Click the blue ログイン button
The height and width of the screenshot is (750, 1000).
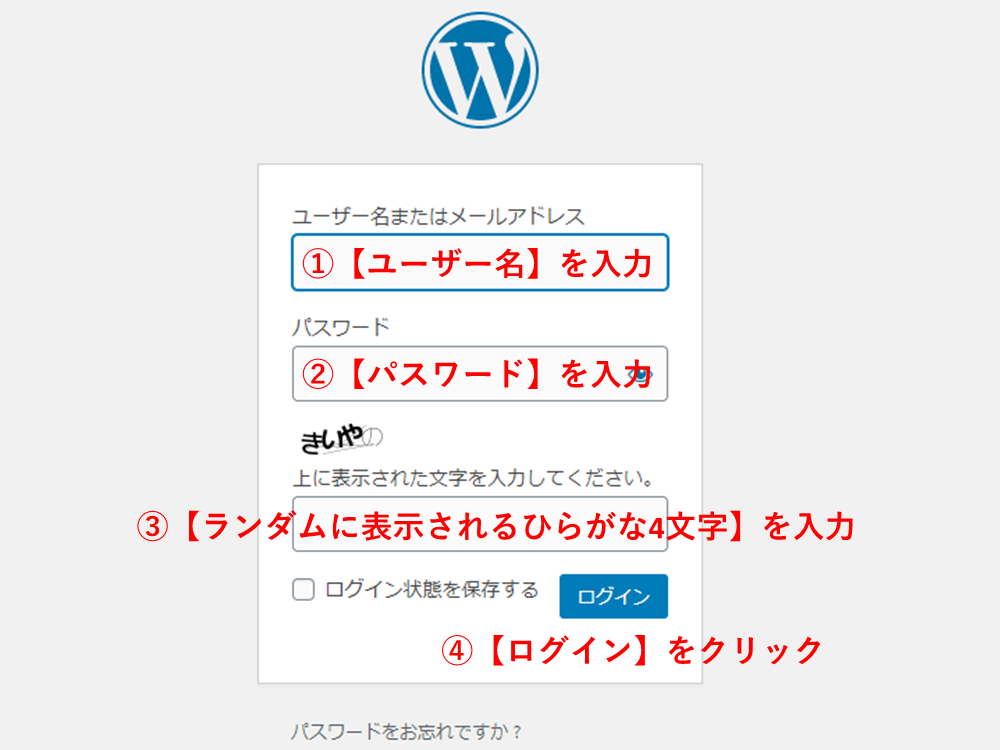pos(614,596)
